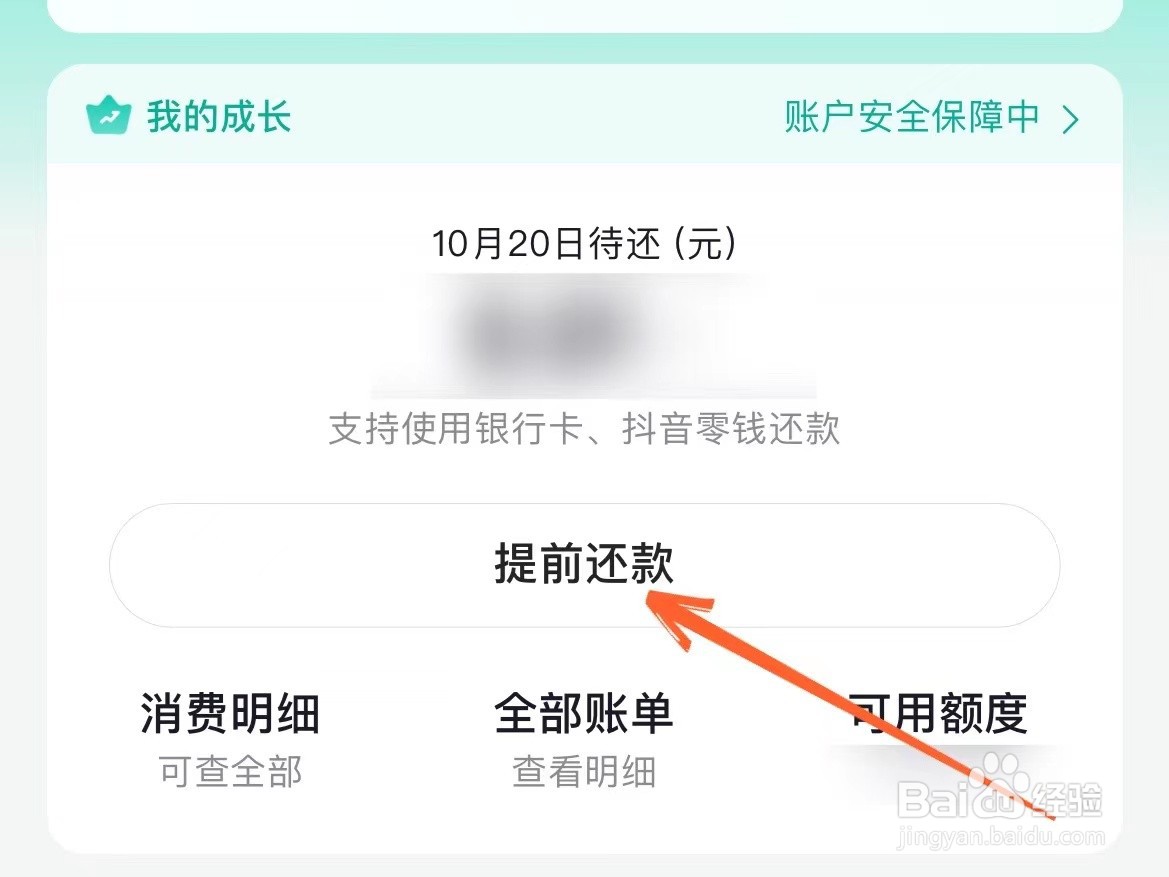Viewport: 1169px width, 877px height.
Task: Tap the blurred value under 可用额度
Action: pos(939,772)
